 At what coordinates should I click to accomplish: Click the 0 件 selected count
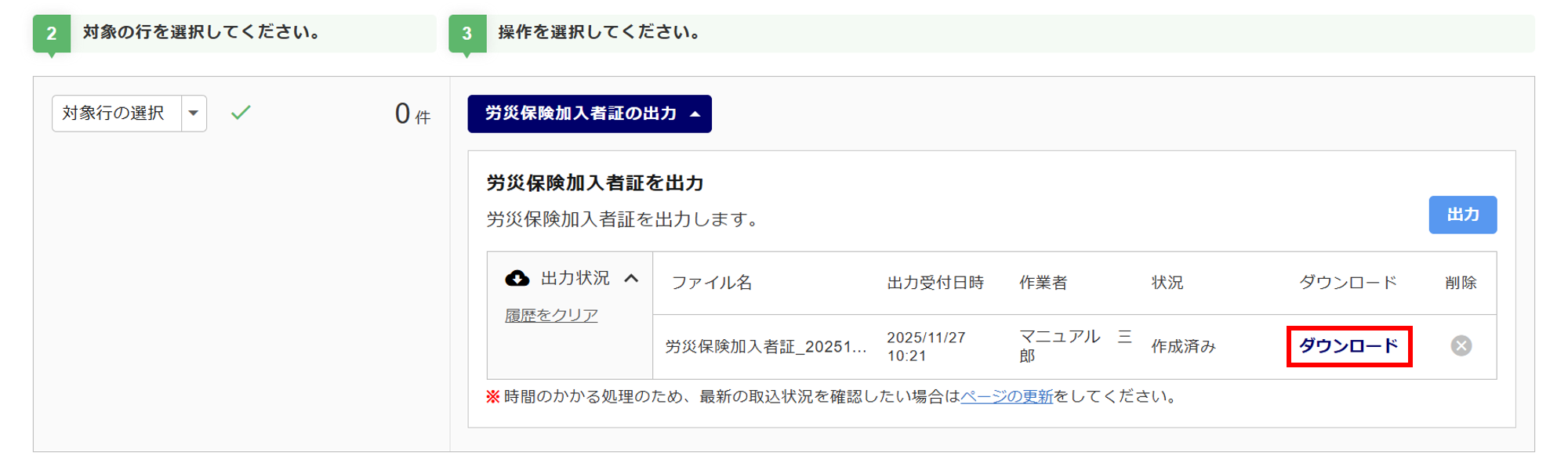(x=412, y=114)
